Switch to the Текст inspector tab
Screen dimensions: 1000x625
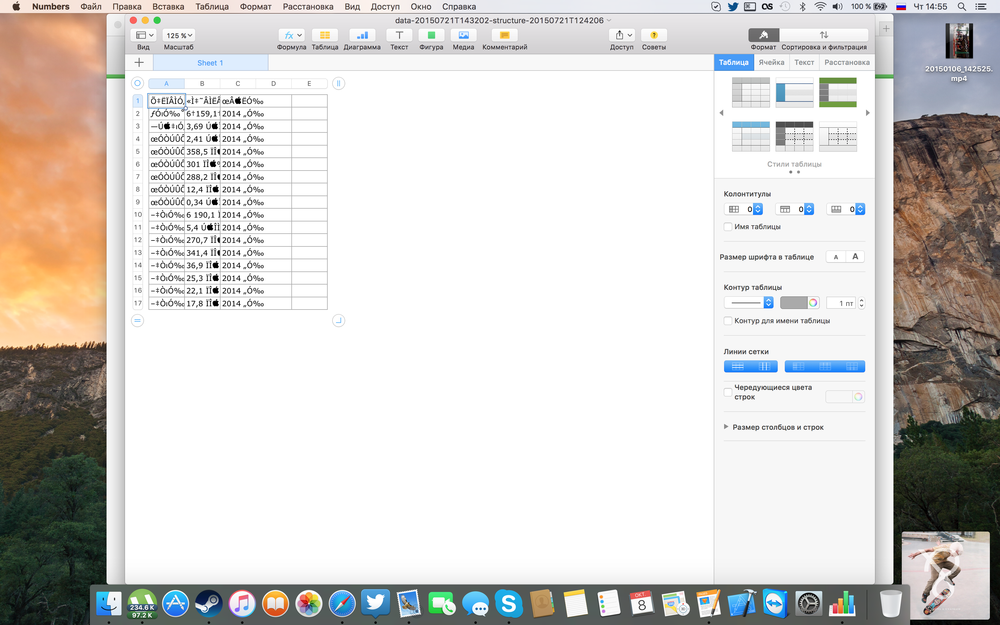point(804,62)
